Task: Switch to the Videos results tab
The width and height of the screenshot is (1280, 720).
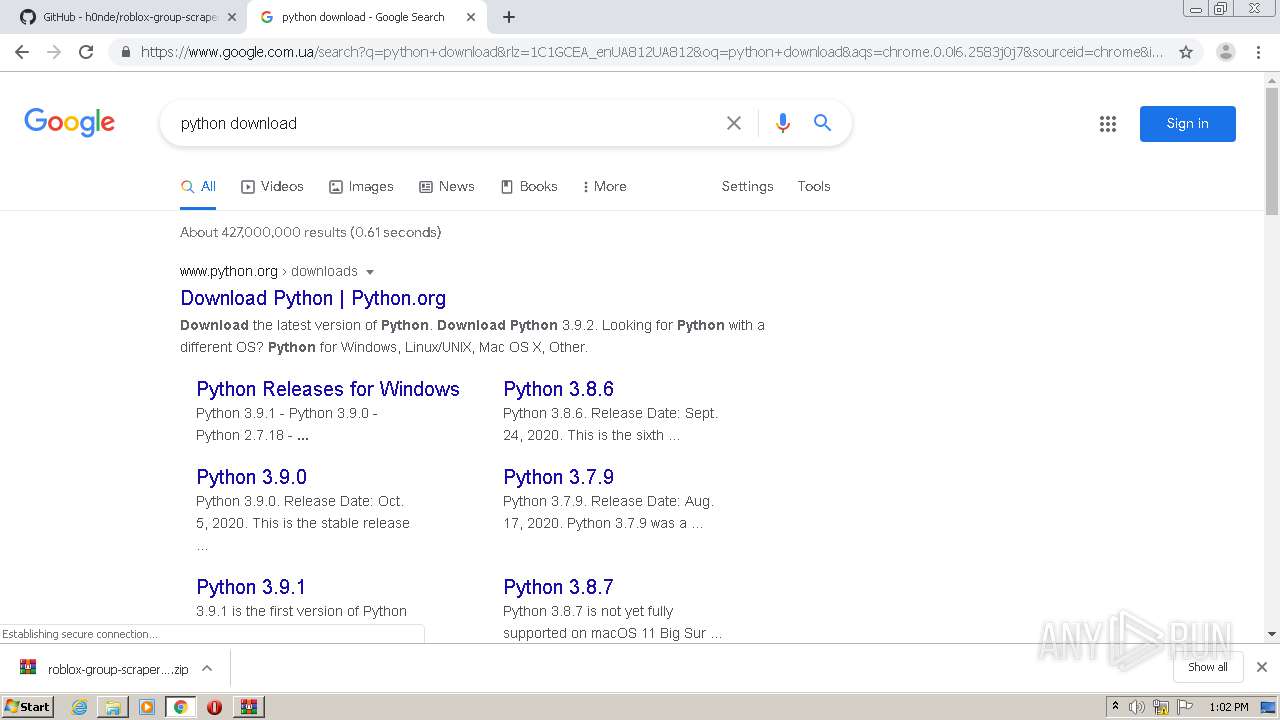Action: tap(272, 186)
